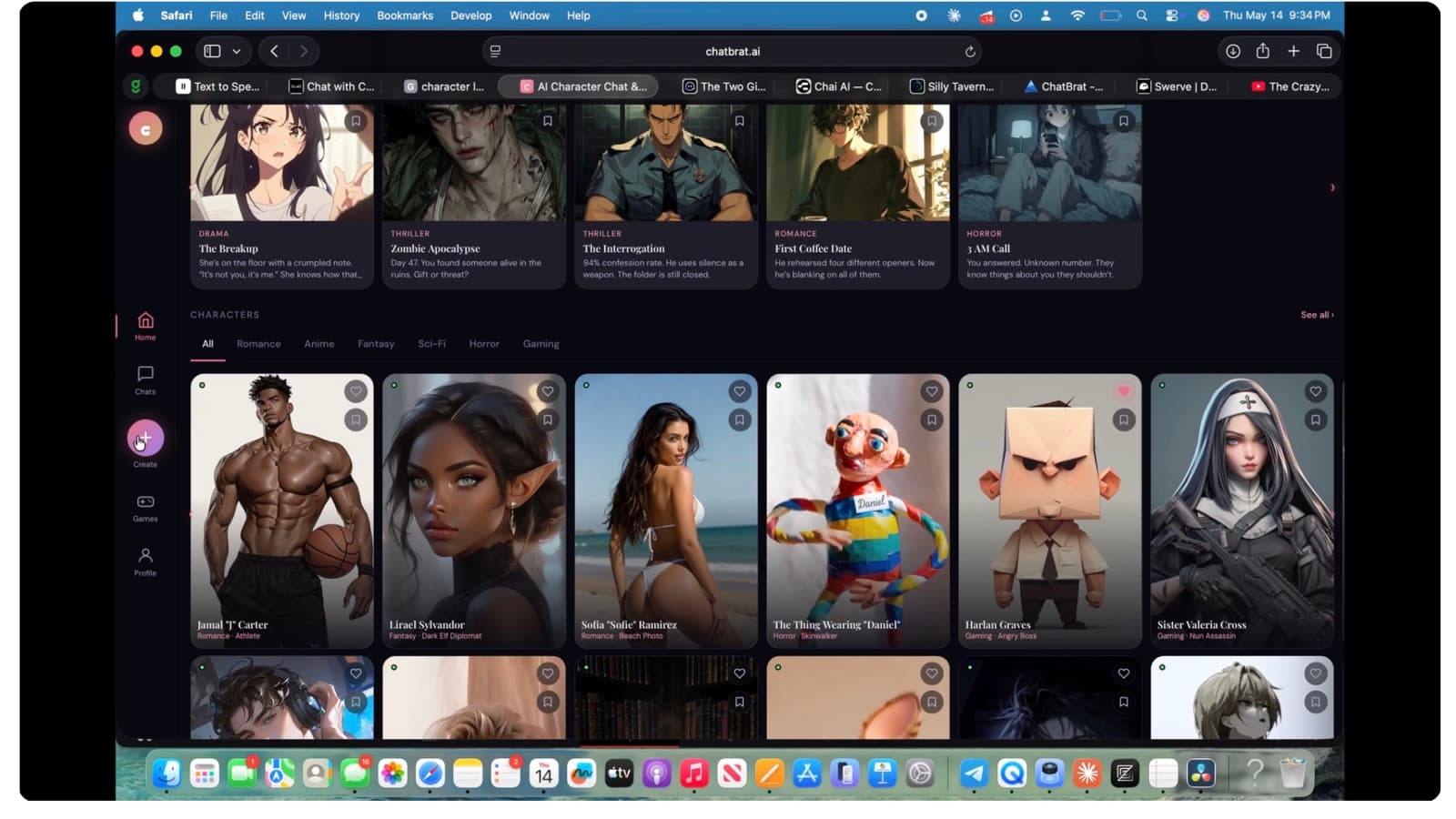Switch to the ChatBrat browser tab
This screenshot has height=819, width=1456.
1063,86
